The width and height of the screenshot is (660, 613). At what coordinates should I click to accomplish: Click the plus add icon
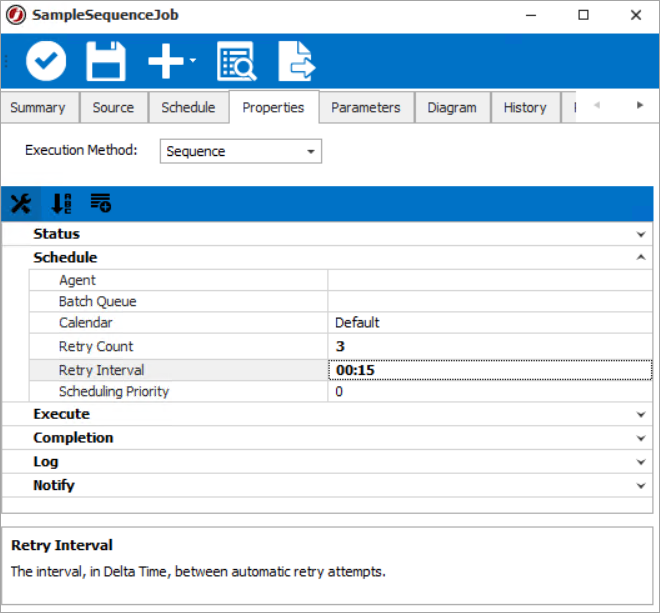166,61
